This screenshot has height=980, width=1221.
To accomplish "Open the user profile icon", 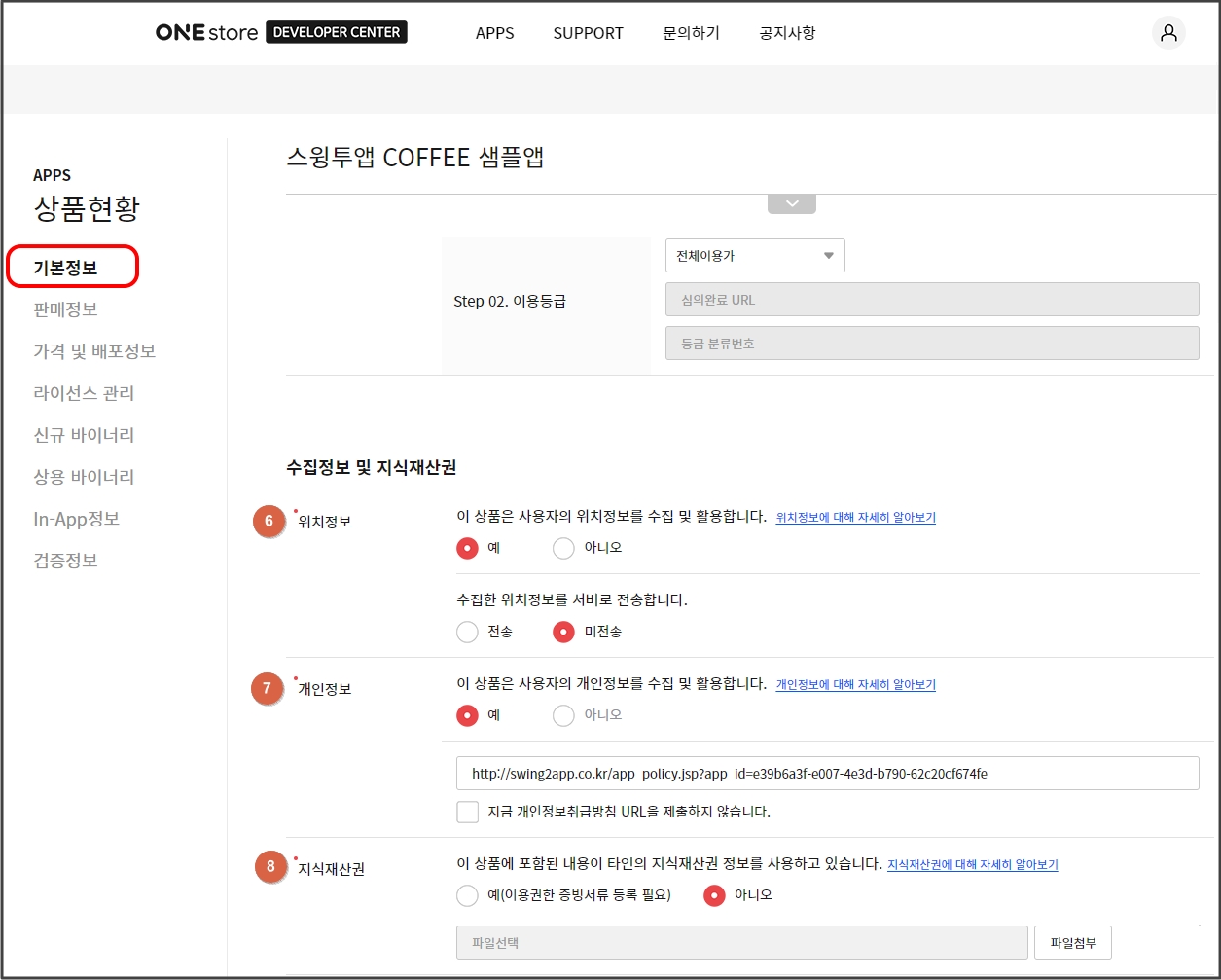I will [x=1168, y=33].
